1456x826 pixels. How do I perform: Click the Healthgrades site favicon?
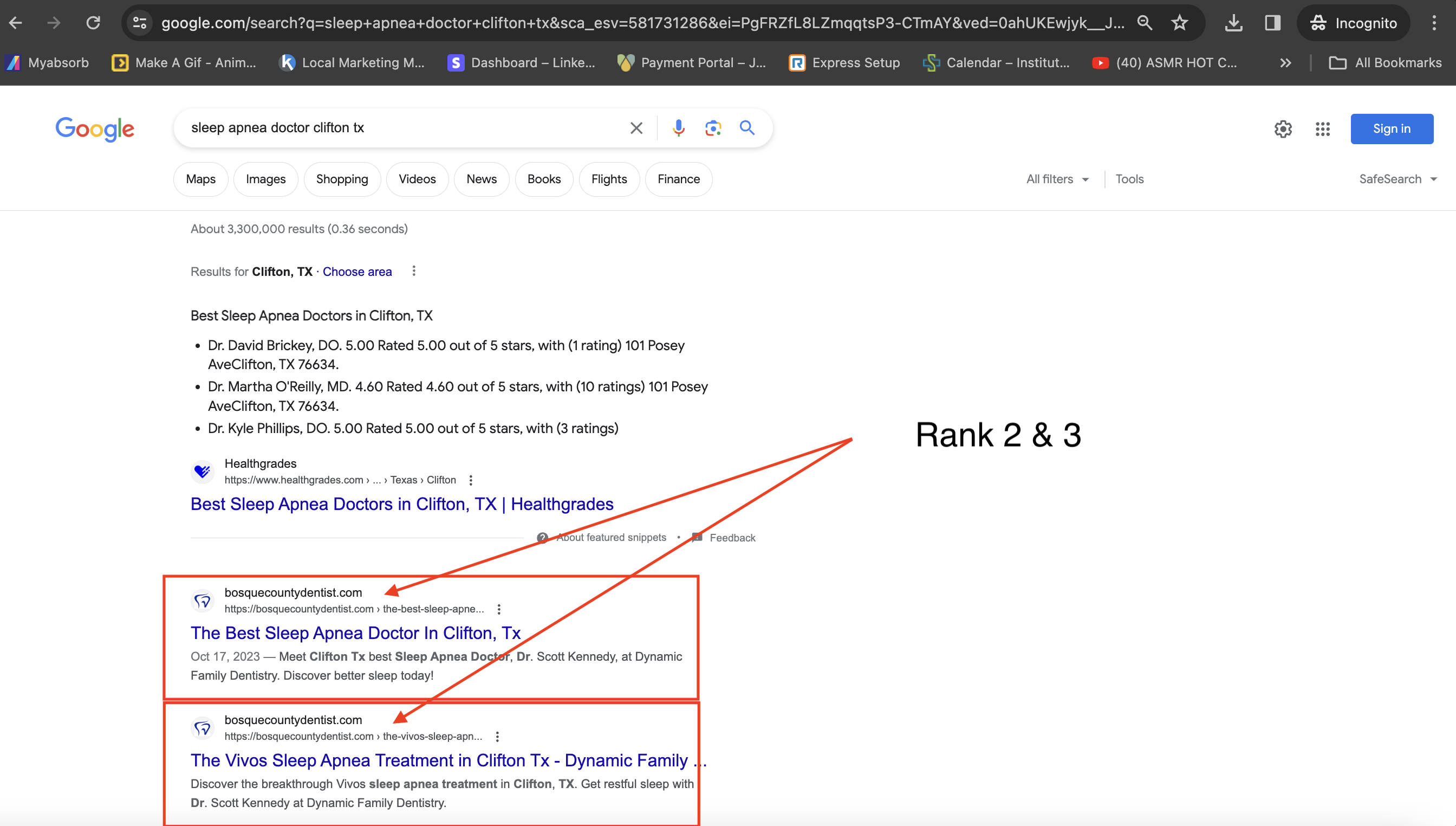(x=203, y=471)
